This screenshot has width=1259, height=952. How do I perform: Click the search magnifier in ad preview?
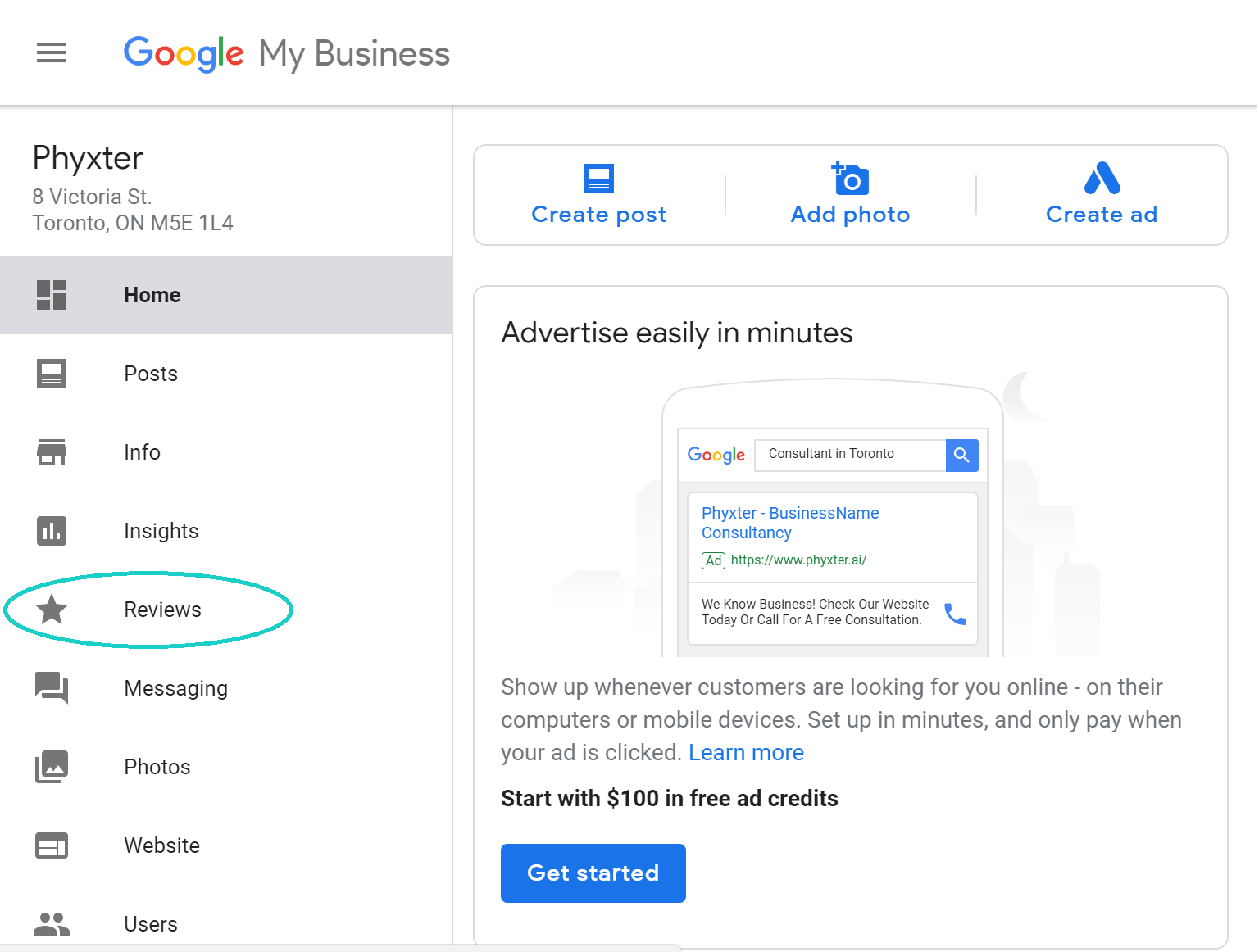(961, 455)
